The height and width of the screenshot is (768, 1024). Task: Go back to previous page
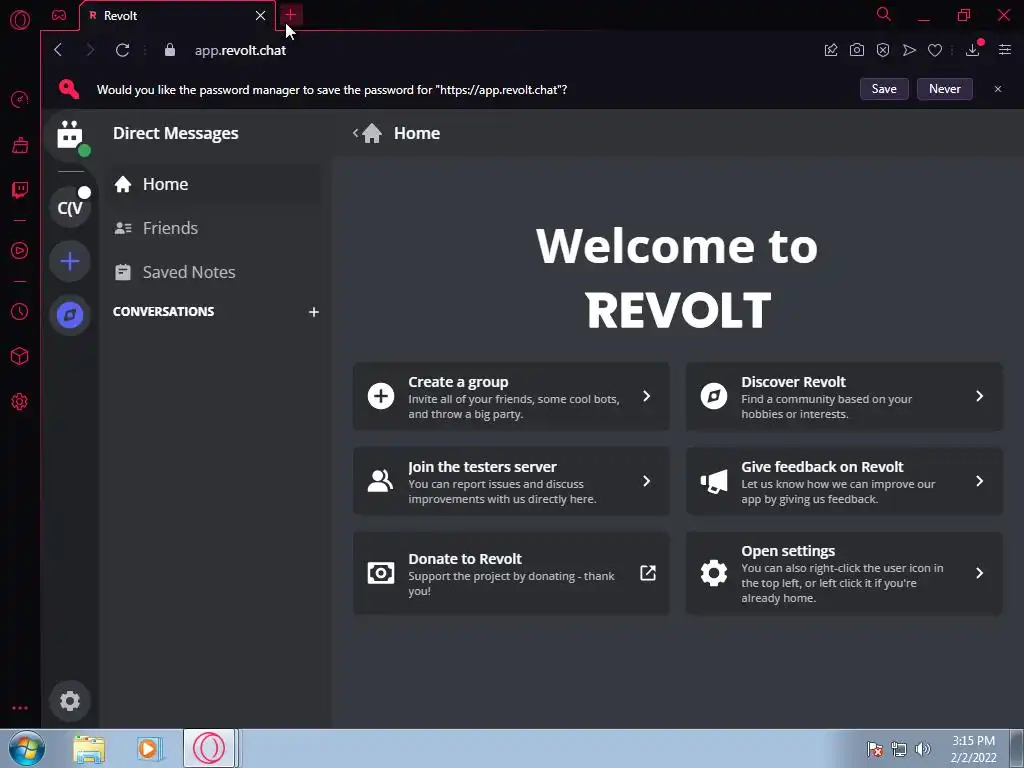point(58,50)
